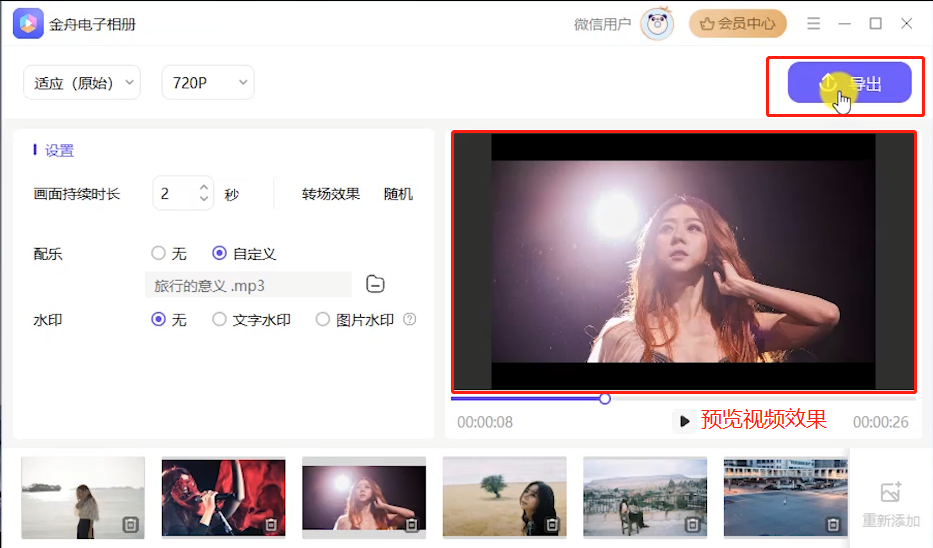This screenshot has width=933, height=548.
Task: Click the 设置 settings section heading
Action: click(60, 151)
